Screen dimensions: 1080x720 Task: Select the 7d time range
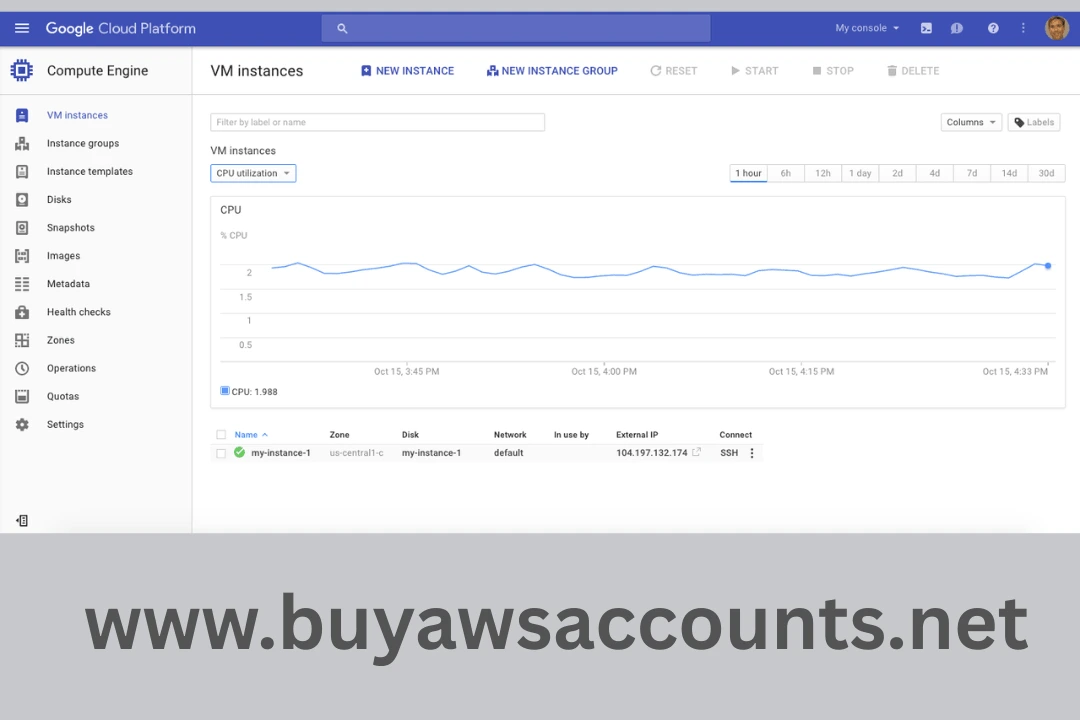[972, 173]
